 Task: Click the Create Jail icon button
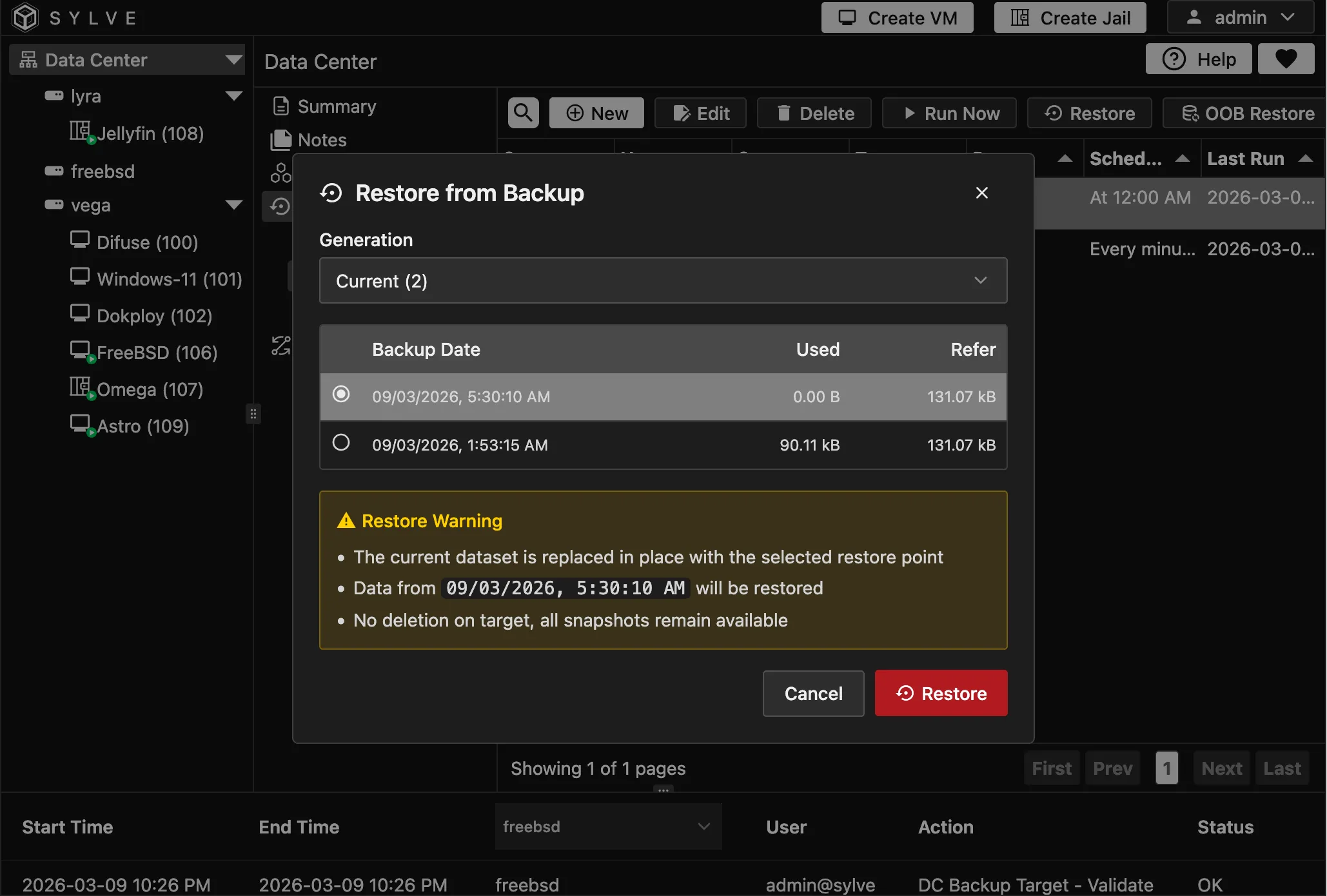coord(1018,17)
